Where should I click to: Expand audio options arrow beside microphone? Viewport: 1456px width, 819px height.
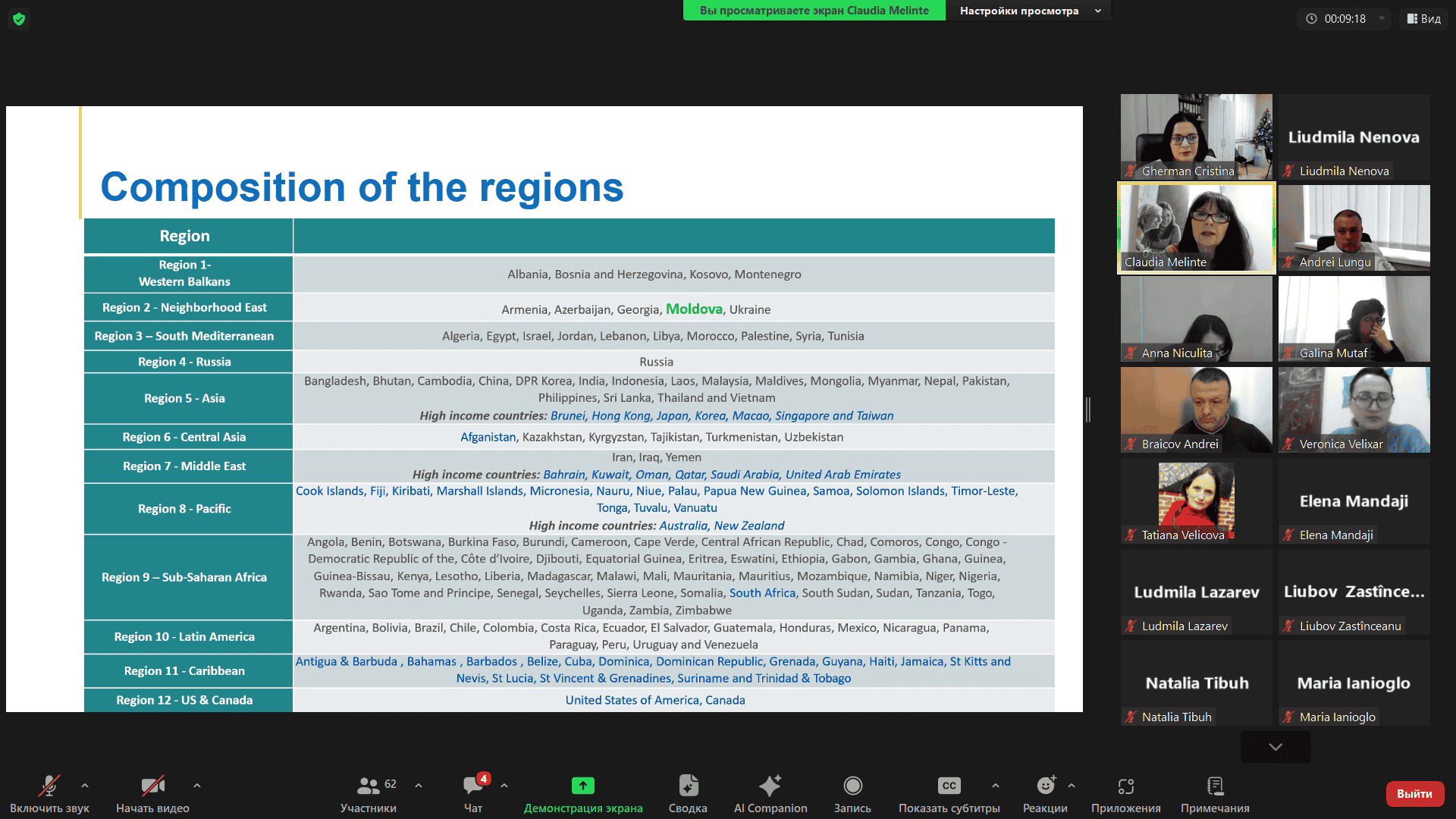click(x=85, y=786)
